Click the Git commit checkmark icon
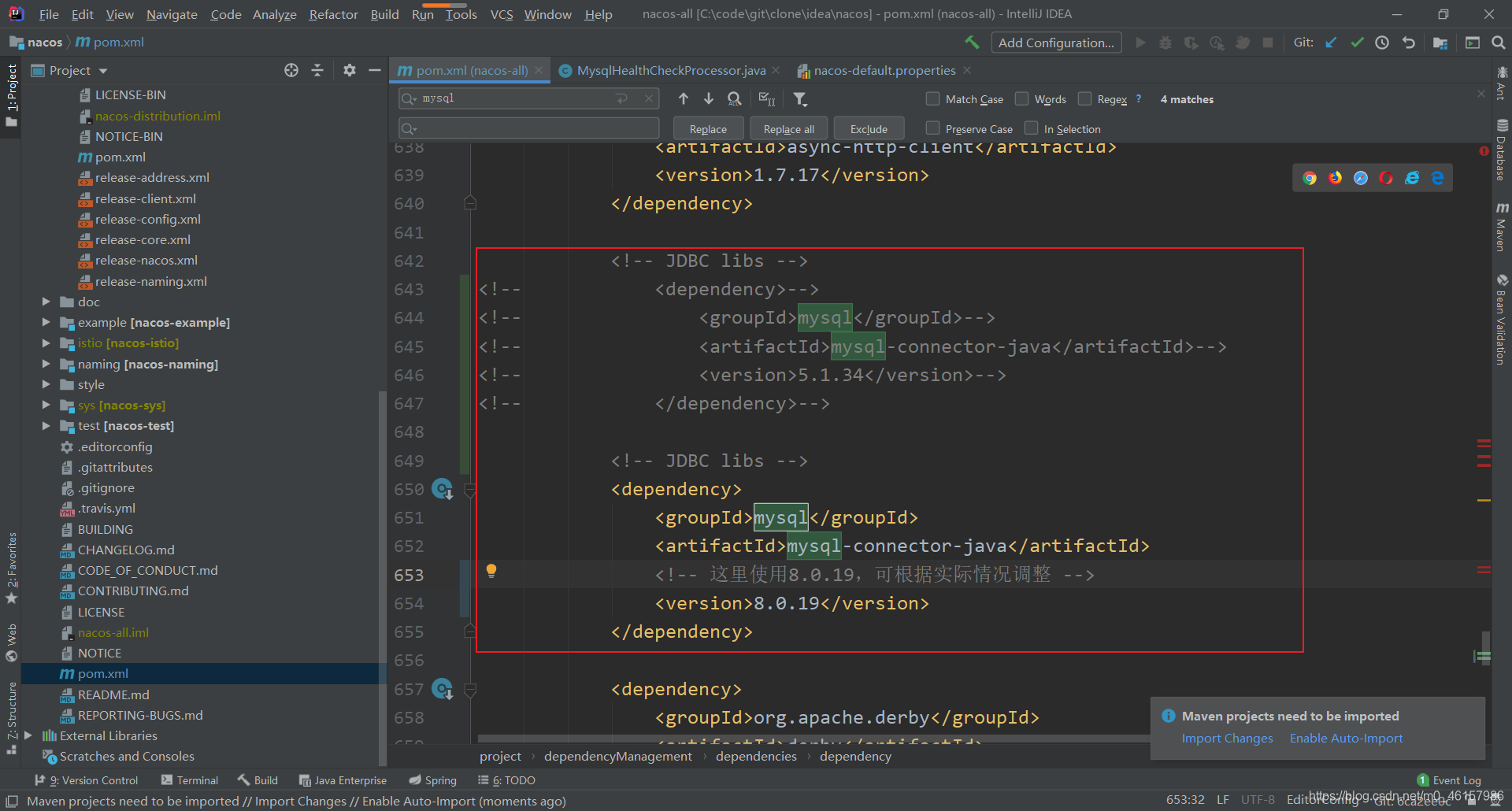This screenshot has height=811, width=1512. [1357, 43]
